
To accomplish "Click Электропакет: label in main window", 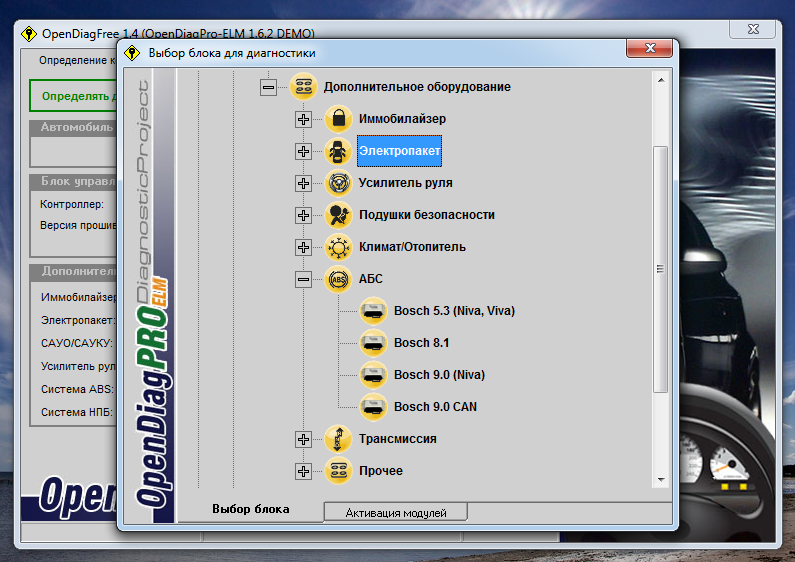I will pos(78,321).
